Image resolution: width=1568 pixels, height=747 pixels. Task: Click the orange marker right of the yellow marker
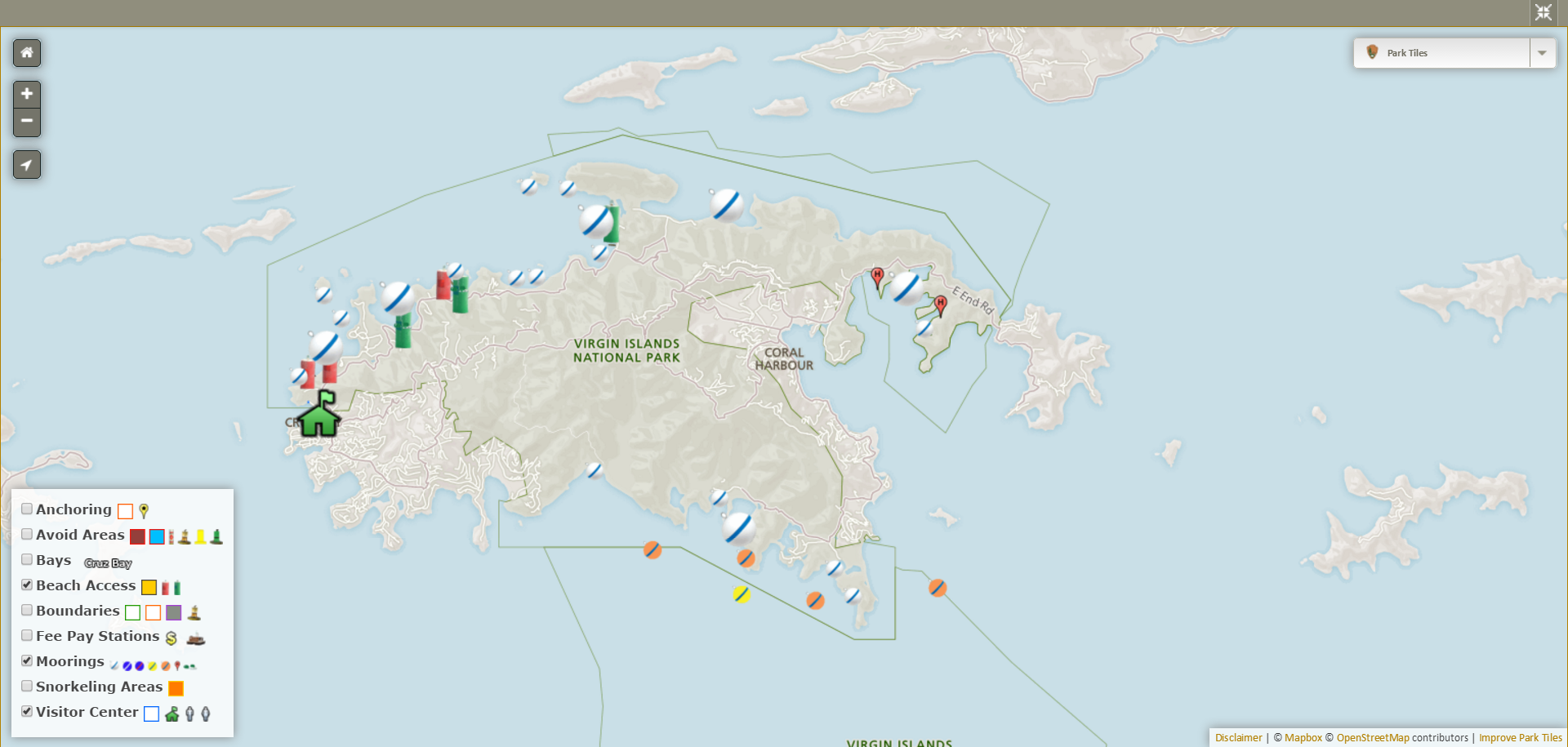pyautogui.click(x=815, y=601)
